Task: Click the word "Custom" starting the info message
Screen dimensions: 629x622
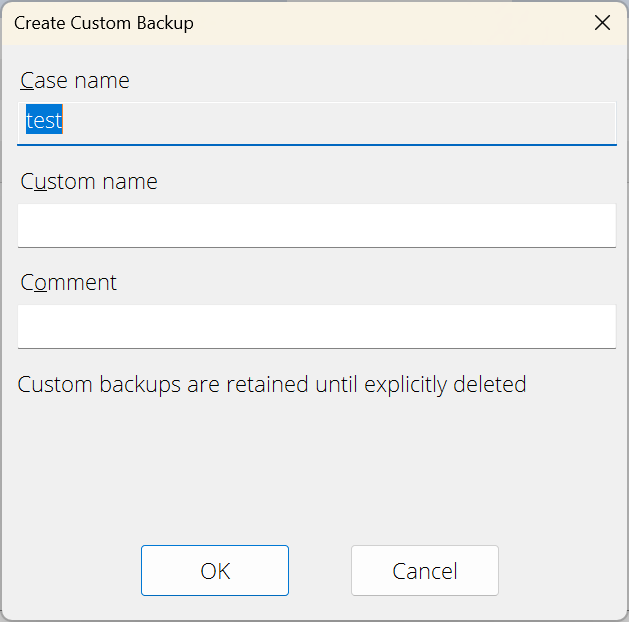Action: click(x=55, y=384)
